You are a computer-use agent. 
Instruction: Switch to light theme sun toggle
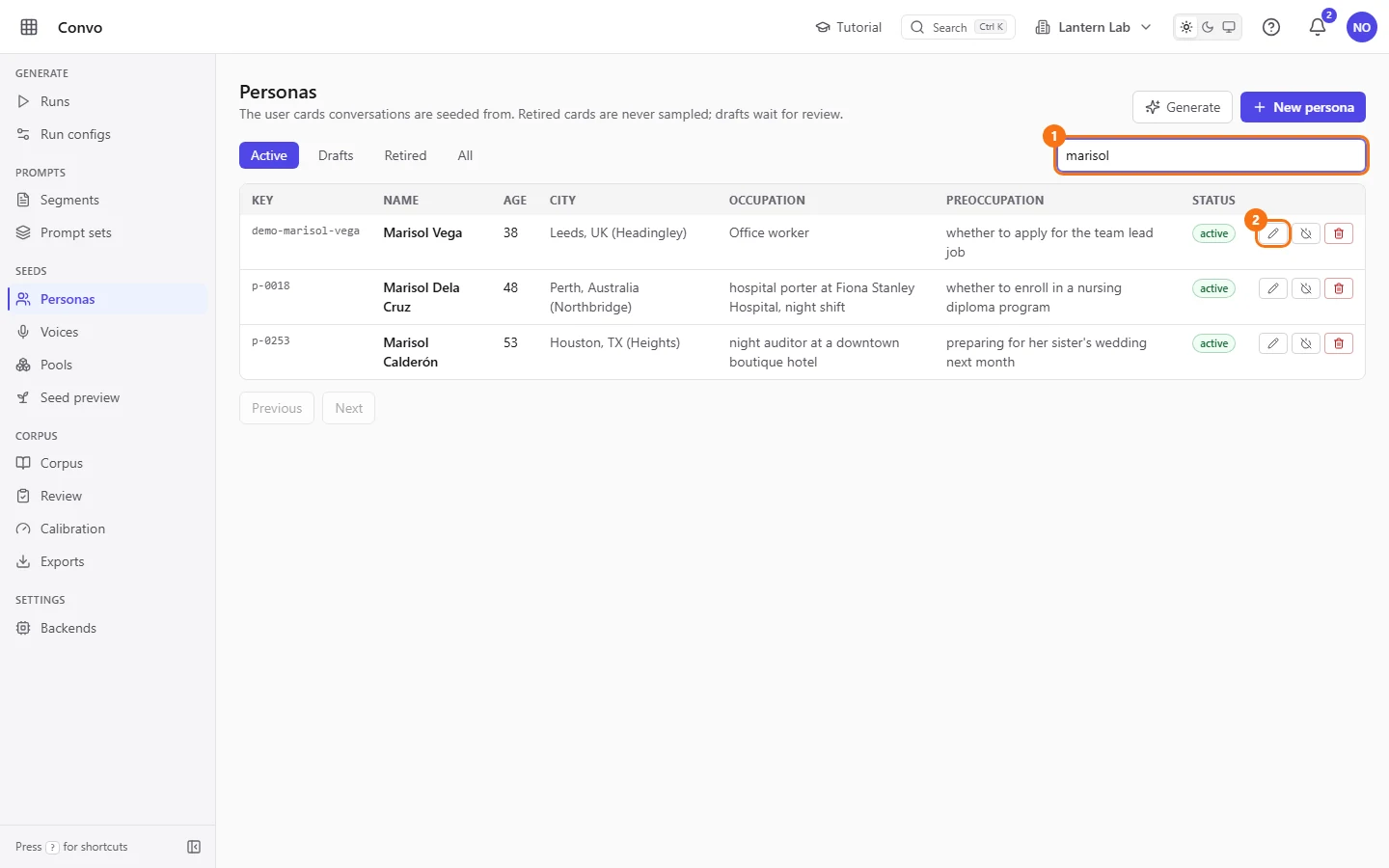[x=1186, y=27]
